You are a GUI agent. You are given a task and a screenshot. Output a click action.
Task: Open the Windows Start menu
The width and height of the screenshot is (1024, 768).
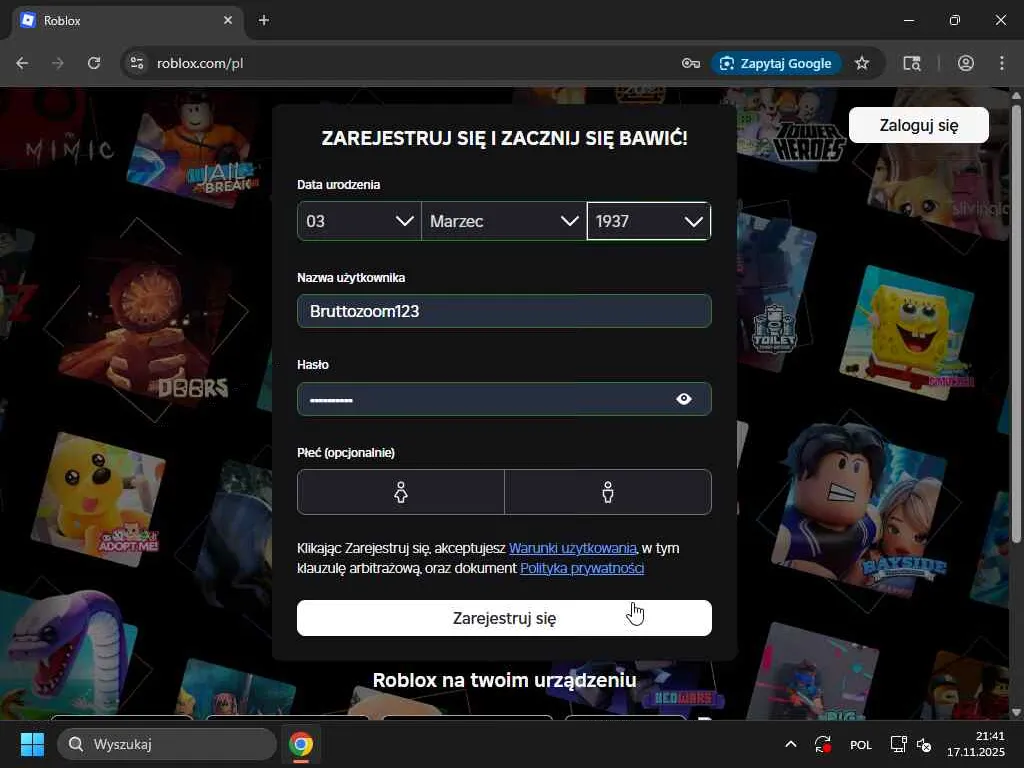(x=32, y=744)
